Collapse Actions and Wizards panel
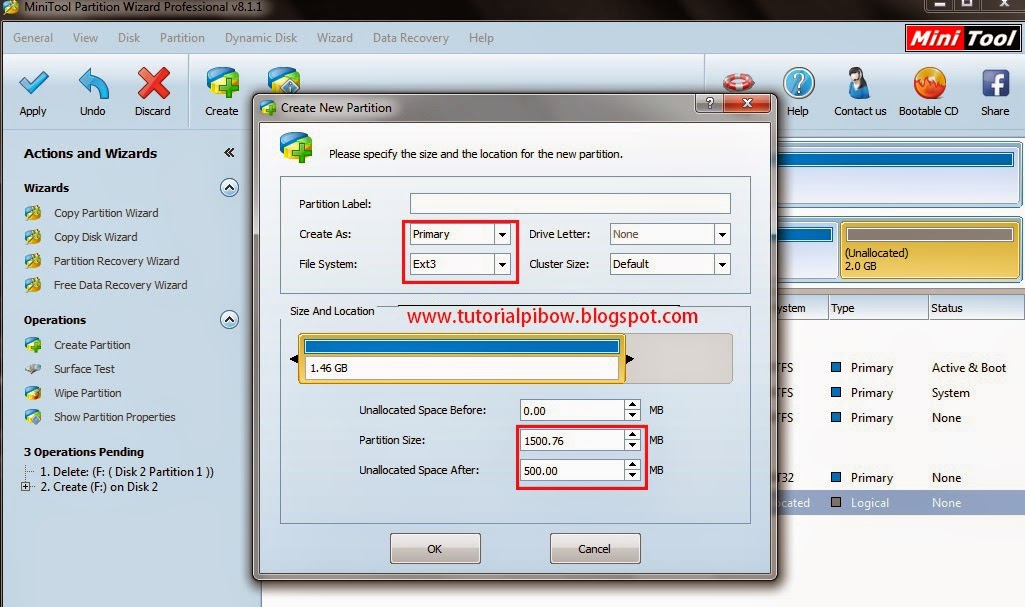 (x=229, y=153)
